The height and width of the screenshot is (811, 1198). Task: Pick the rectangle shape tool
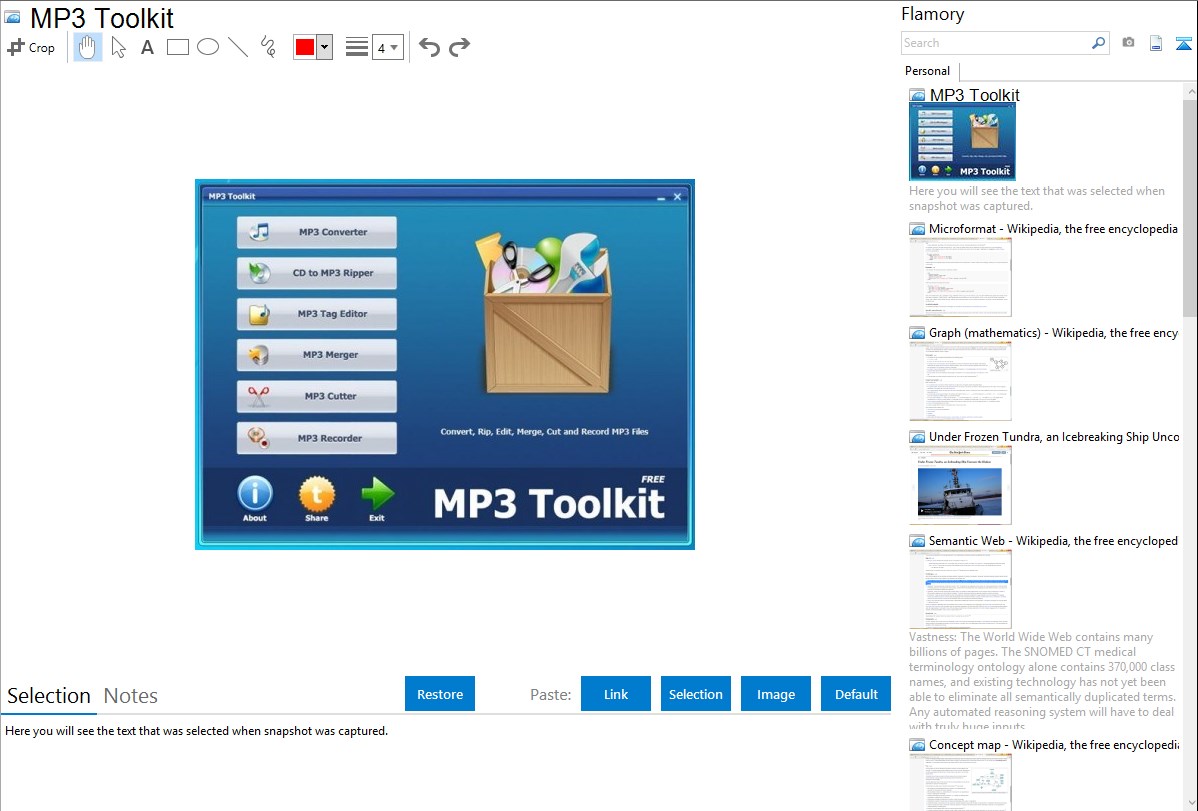[x=177, y=47]
